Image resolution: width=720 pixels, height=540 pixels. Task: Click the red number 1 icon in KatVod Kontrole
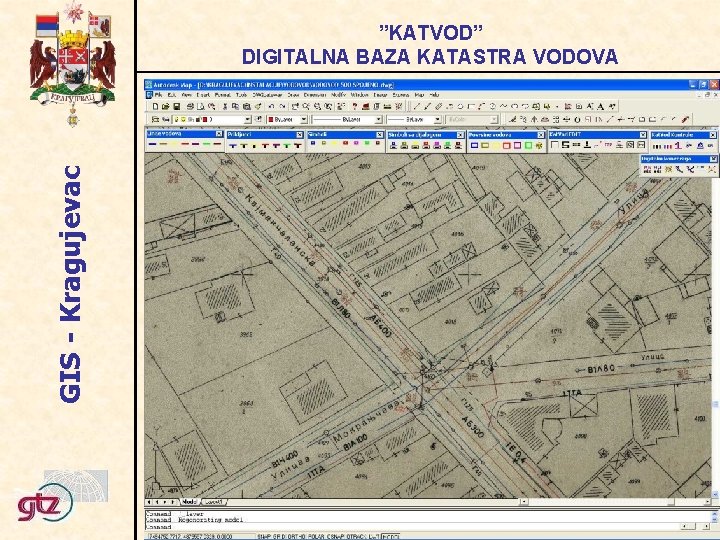pyautogui.click(x=678, y=146)
